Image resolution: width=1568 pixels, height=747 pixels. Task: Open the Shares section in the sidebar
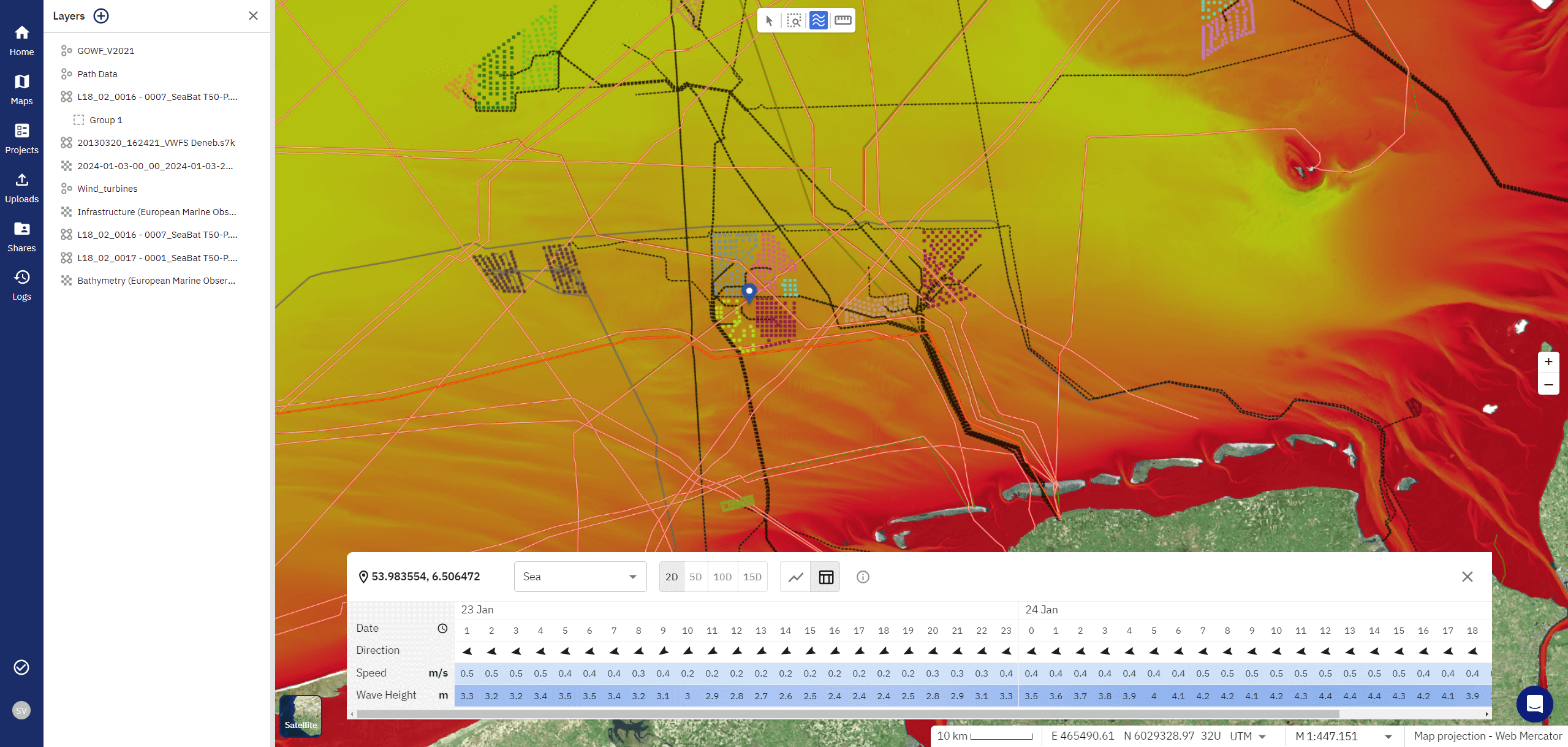pos(21,236)
